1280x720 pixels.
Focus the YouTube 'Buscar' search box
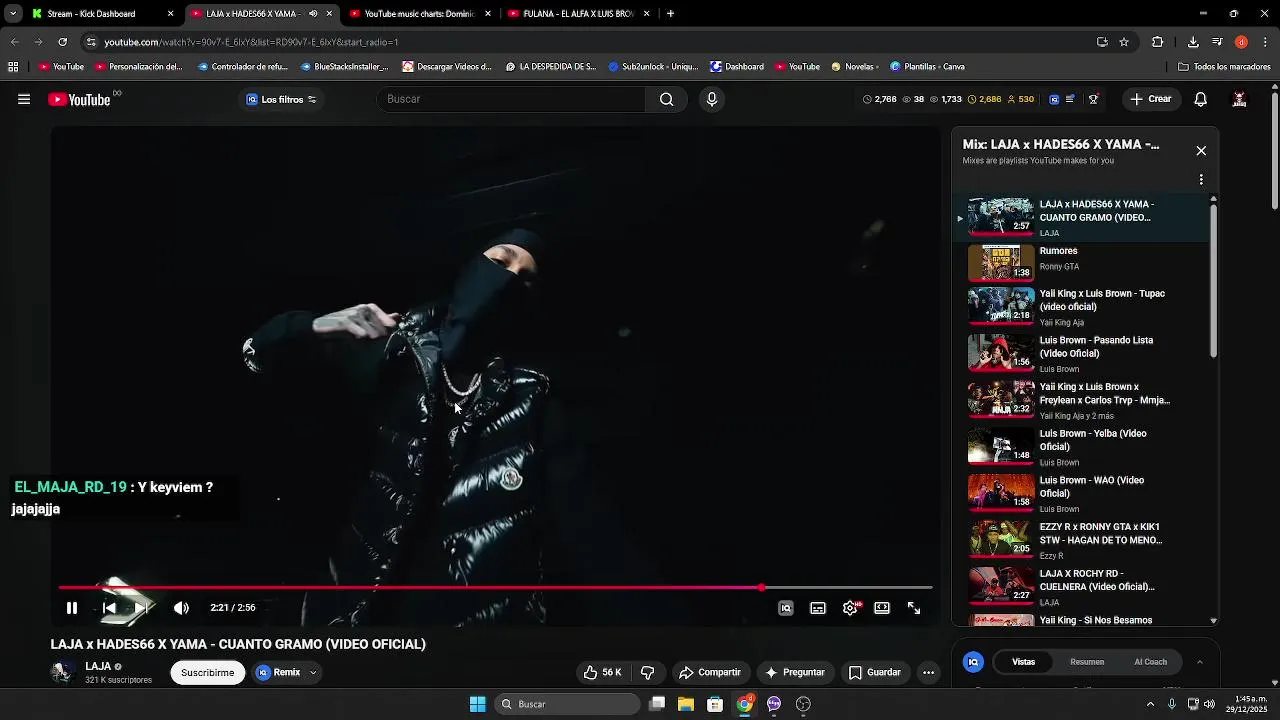click(511, 99)
